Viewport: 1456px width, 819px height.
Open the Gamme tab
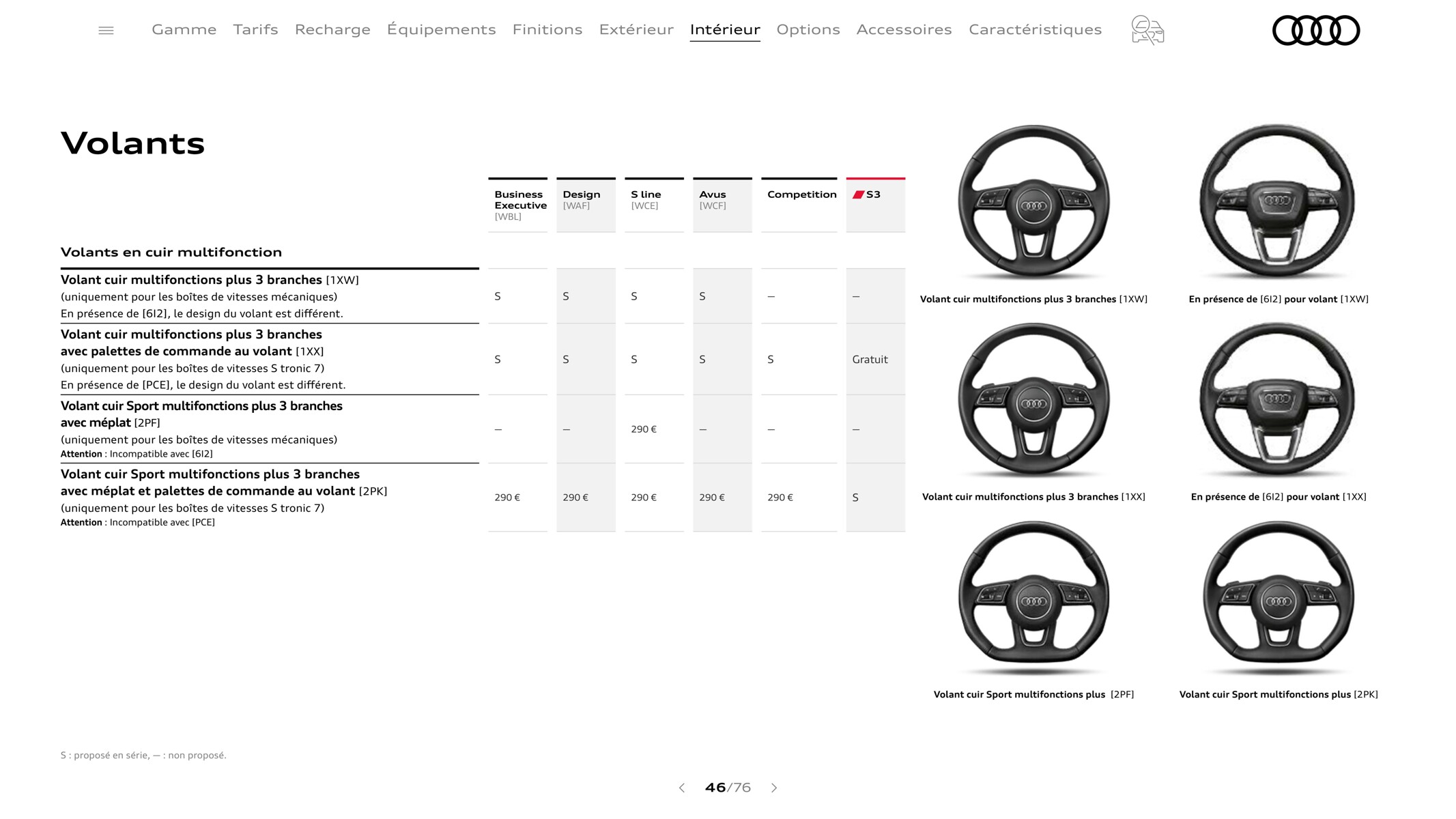[184, 29]
